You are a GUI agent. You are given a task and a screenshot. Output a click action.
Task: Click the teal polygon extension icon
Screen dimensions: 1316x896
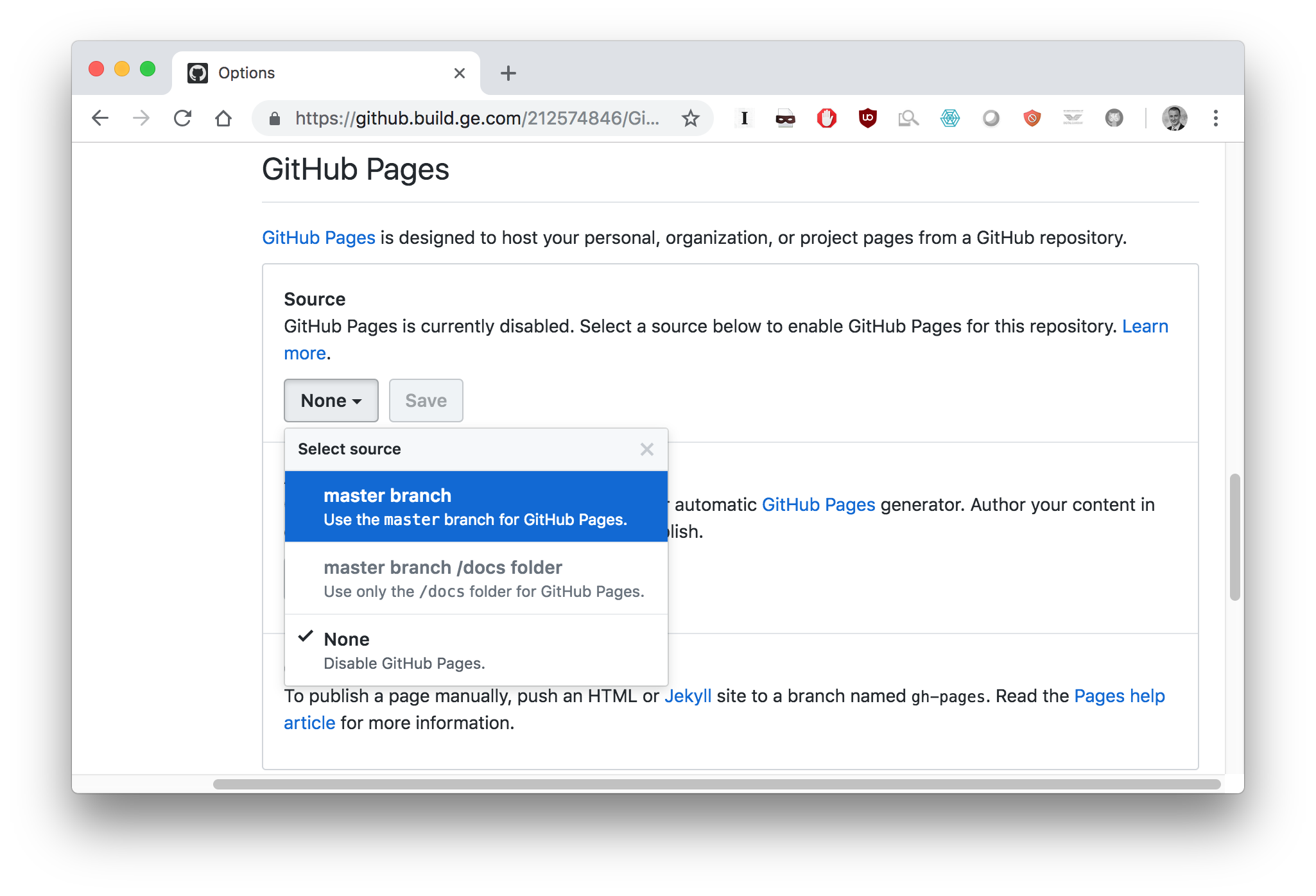click(950, 118)
